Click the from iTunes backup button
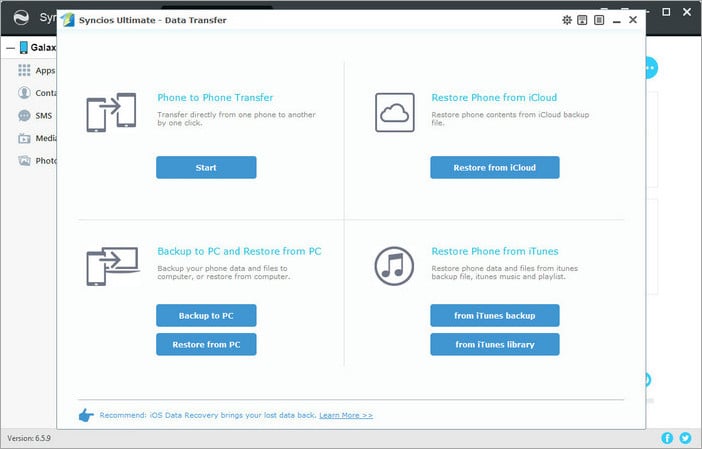Viewport: 702px width, 449px height. click(x=495, y=316)
